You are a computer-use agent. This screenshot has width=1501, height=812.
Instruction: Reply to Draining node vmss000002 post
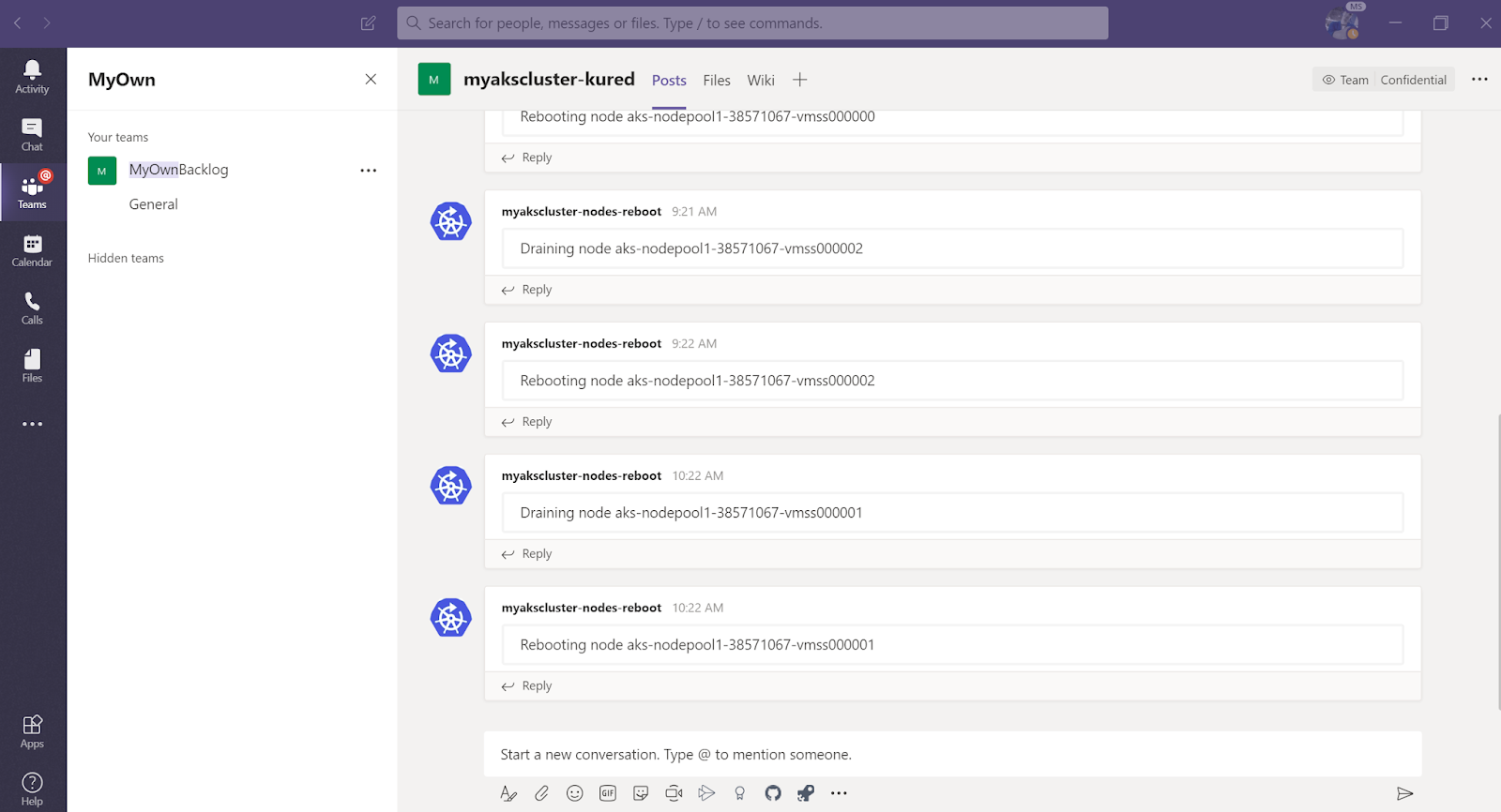pos(526,290)
